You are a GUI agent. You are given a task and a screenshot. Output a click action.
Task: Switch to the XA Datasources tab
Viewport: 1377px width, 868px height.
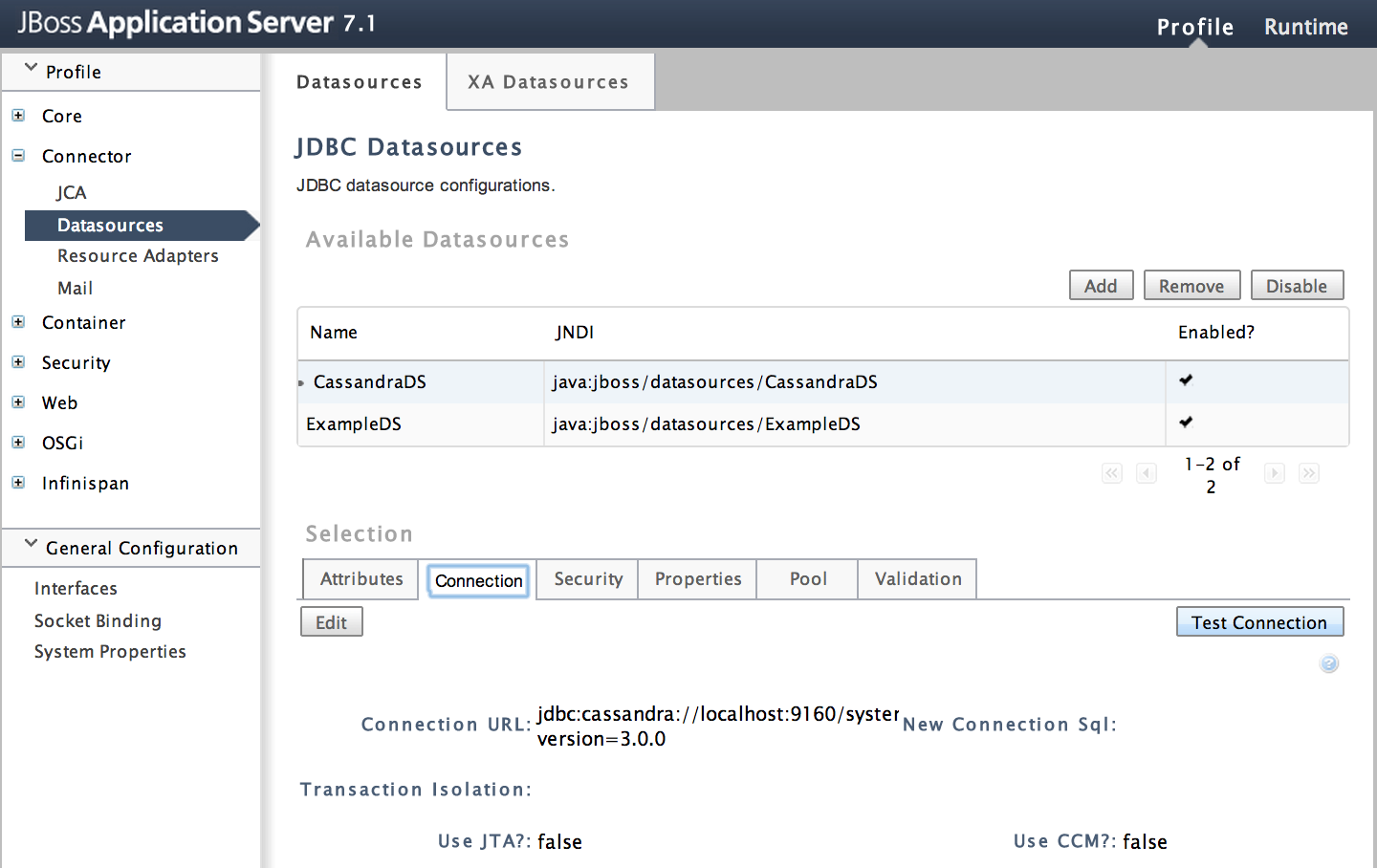point(549,81)
